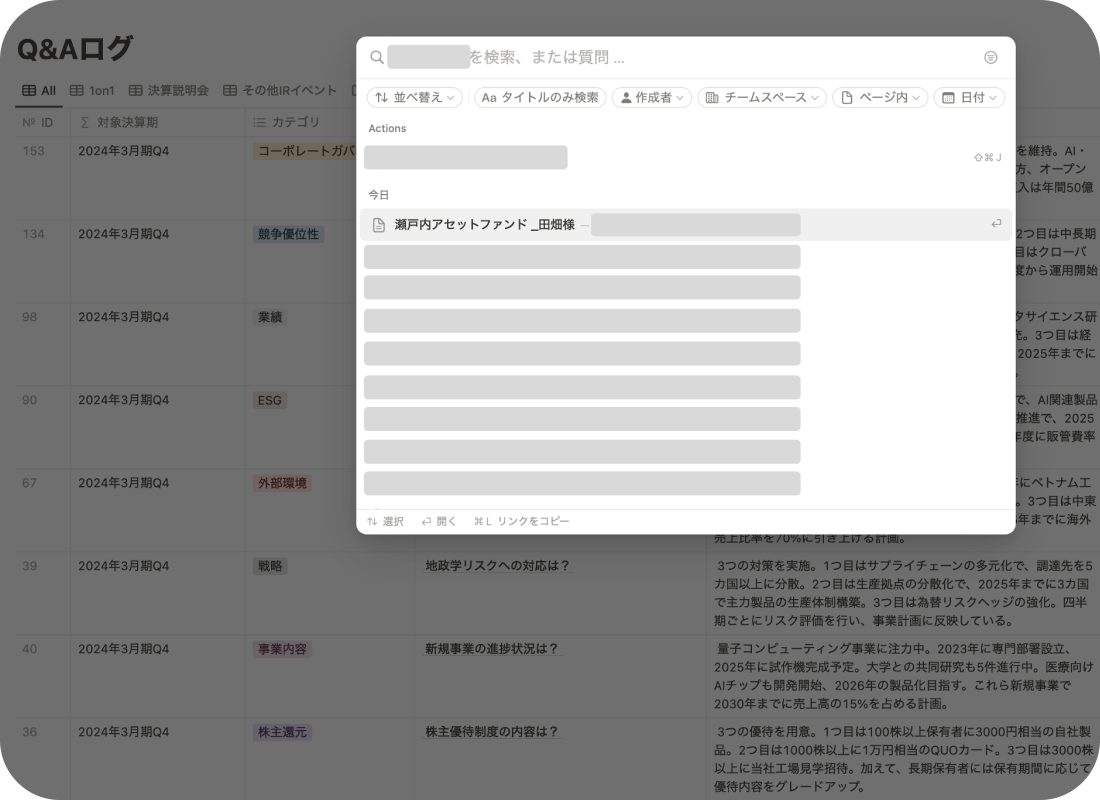Image resolution: width=1100 pixels, height=800 pixels.
Task: Click the 対象決算期 column header
Action: pyautogui.click(x=126, y=122)
